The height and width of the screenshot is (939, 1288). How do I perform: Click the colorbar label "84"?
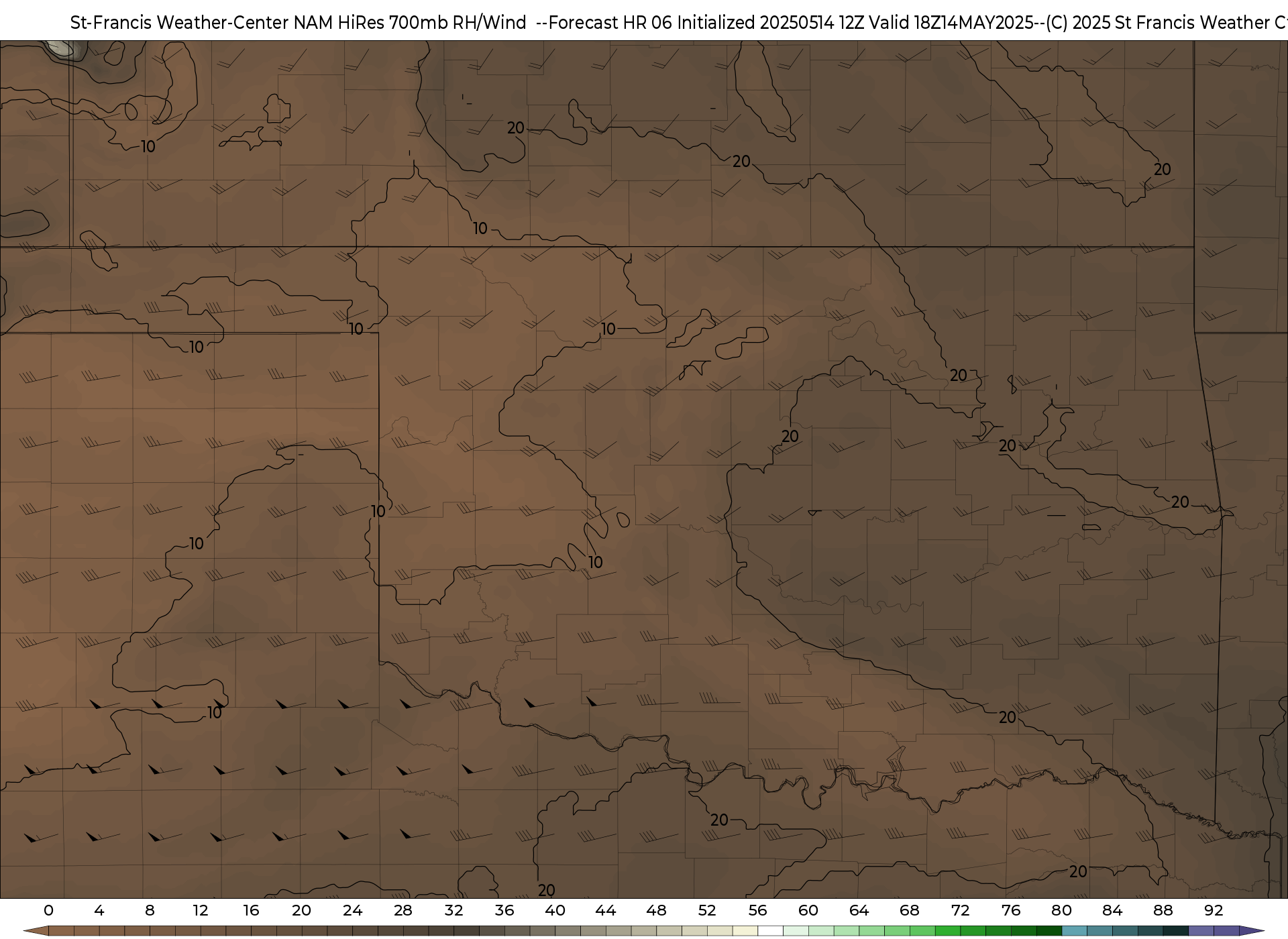(x=1112, y=910)
